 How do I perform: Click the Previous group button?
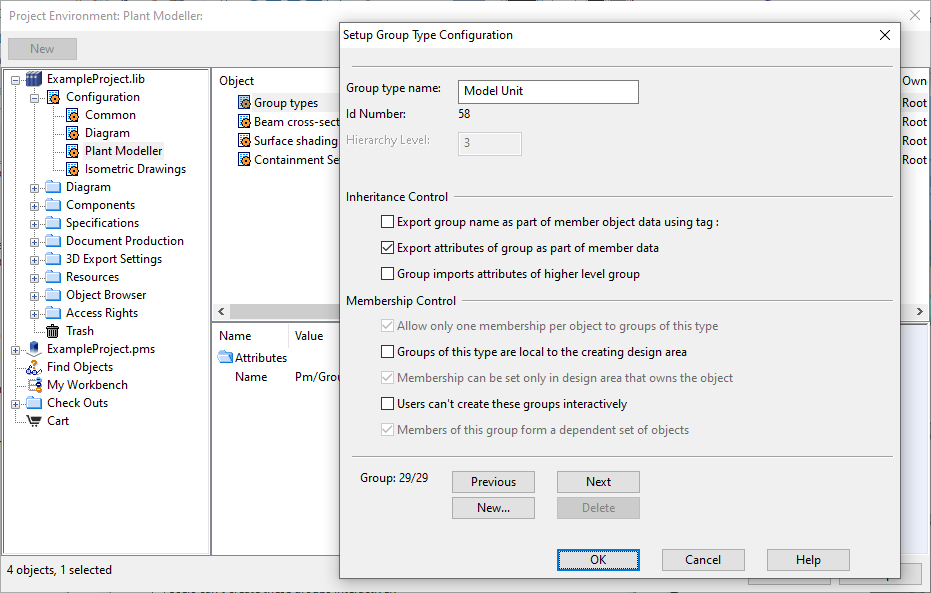(x=493, y=482)
